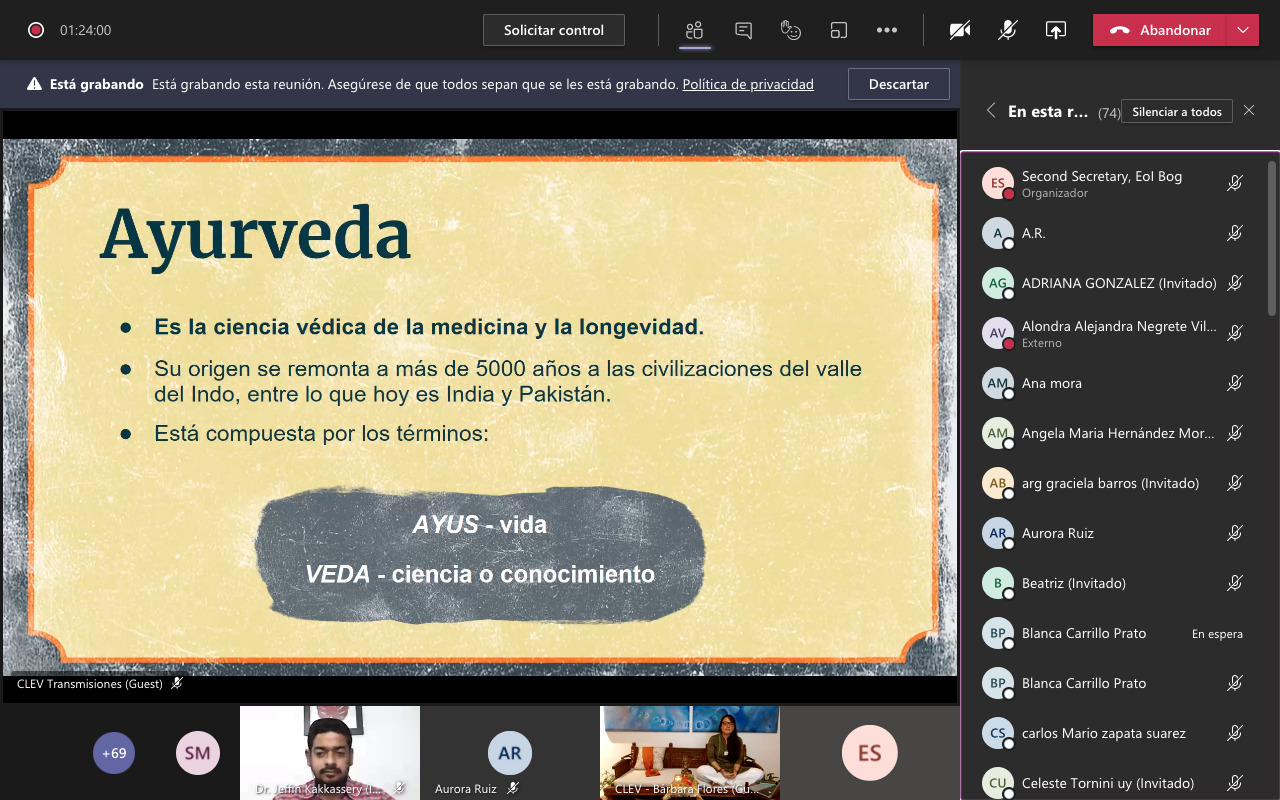Viewport: 1280px width, 800px height.
Task: Unmute the microphone in the toolbar
Action: (x=1007, y=30)
